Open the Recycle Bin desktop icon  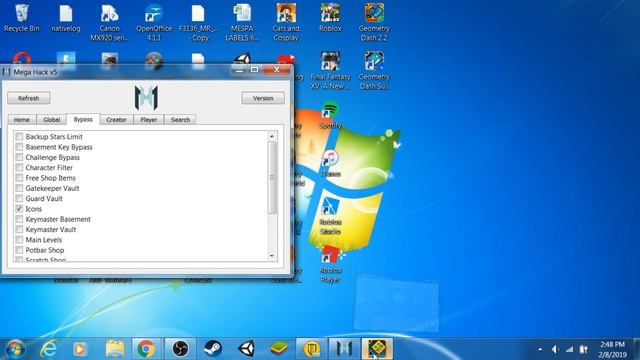click(22, 18)
